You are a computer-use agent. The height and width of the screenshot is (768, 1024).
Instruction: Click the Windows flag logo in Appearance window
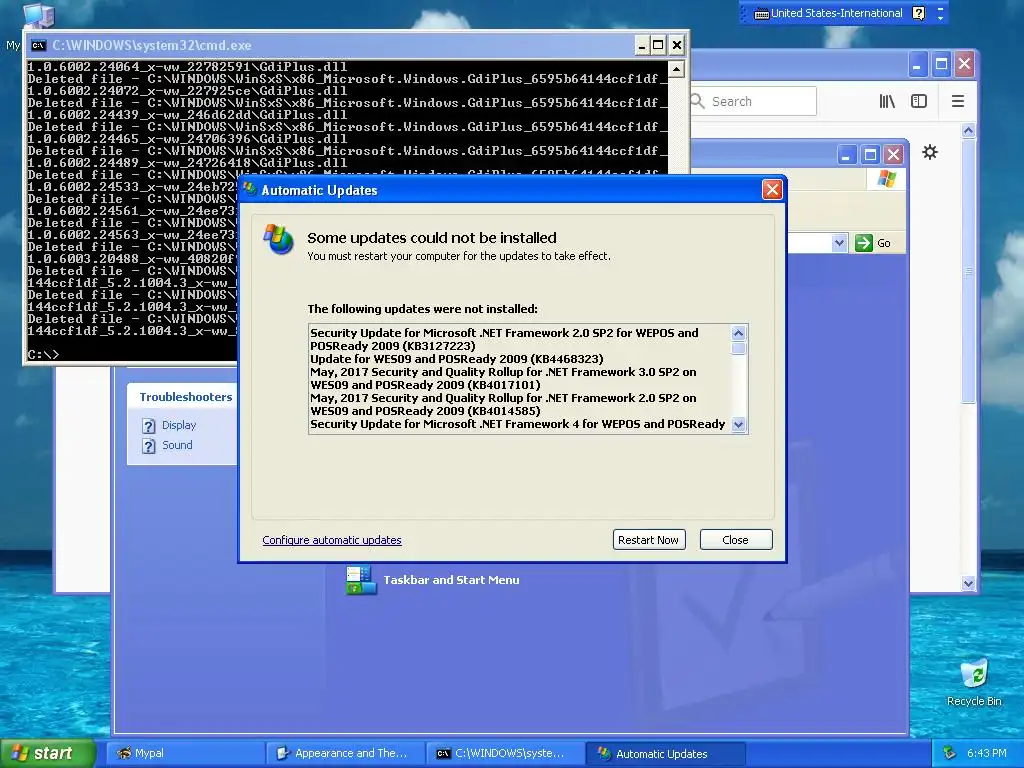point(887,178)
